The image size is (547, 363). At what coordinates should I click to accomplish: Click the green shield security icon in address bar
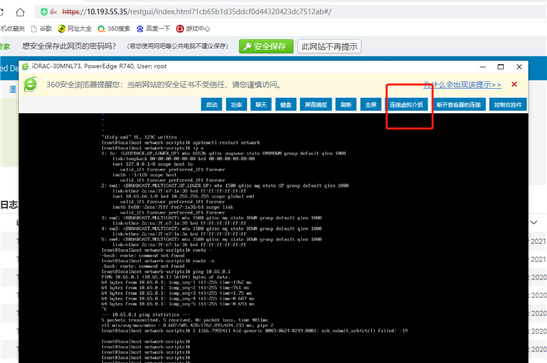click(x=44, y=12)
